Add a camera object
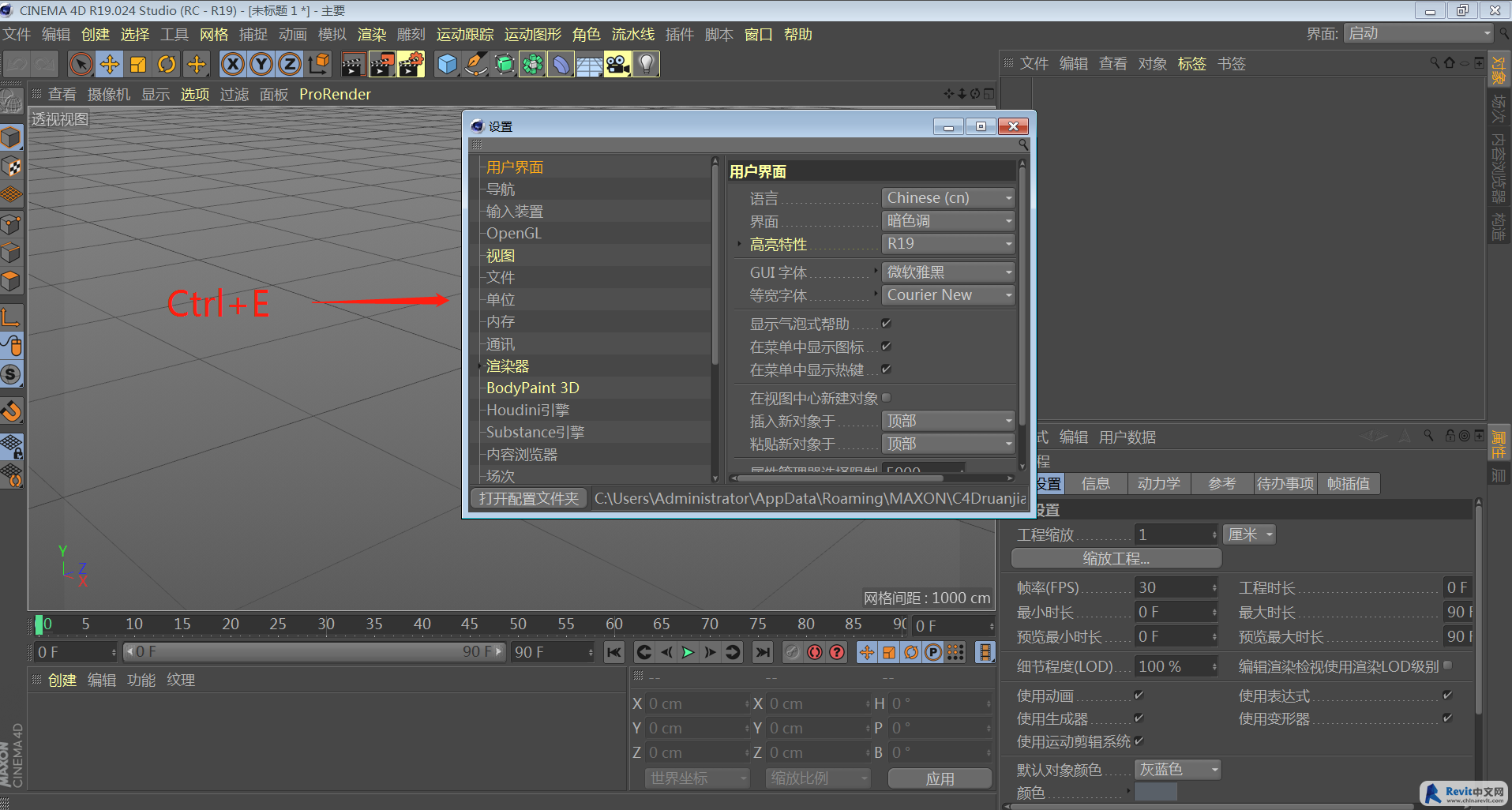Screen dimensions: 1512x810 617,64
